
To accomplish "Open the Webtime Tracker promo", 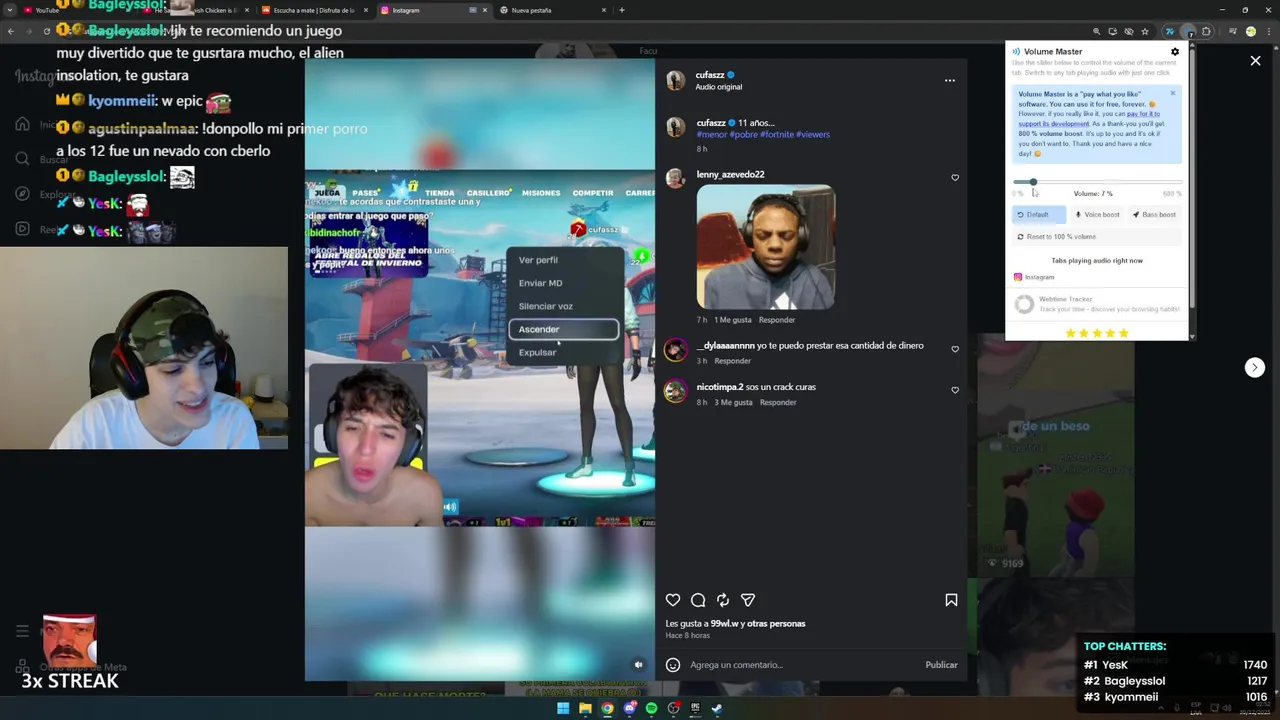I will (1097, 304).
